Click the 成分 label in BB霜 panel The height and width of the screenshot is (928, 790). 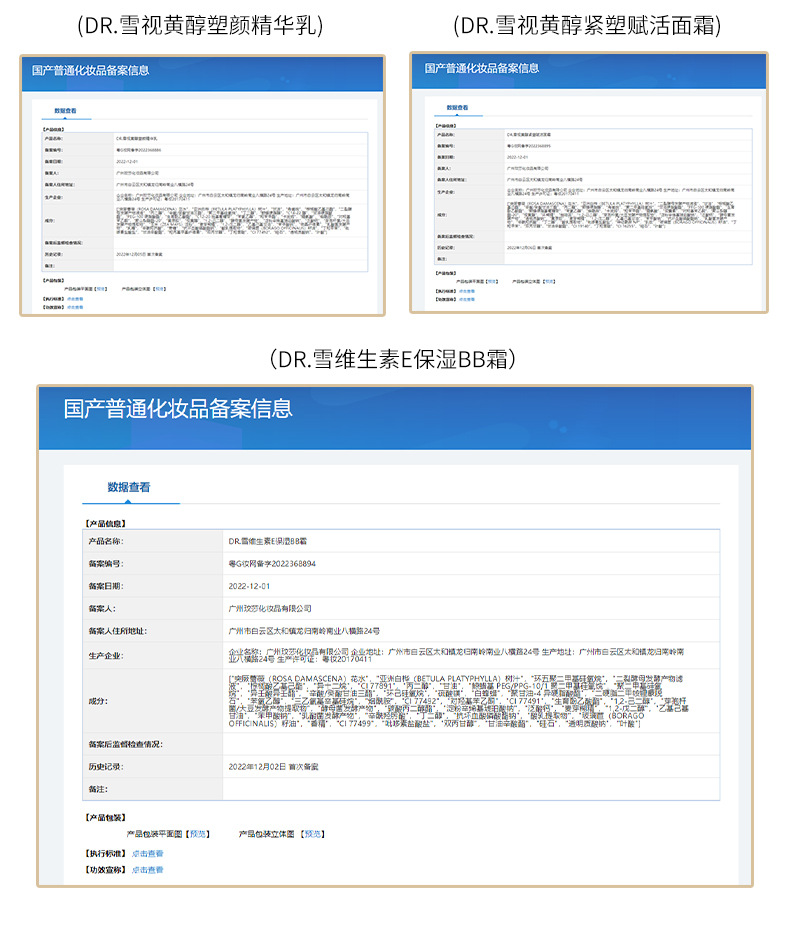pos(98,701)
